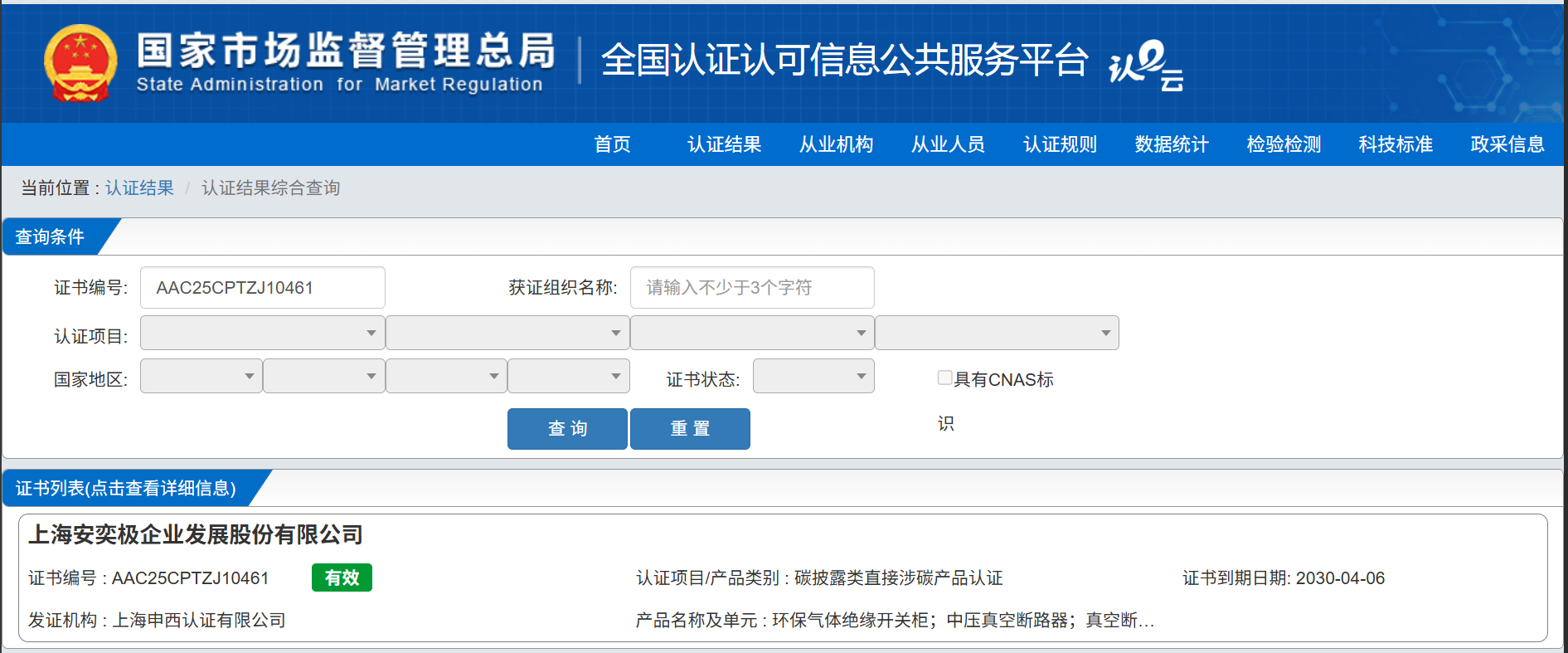Go to 认证结果 in the navigation bar

coord(725,144)
